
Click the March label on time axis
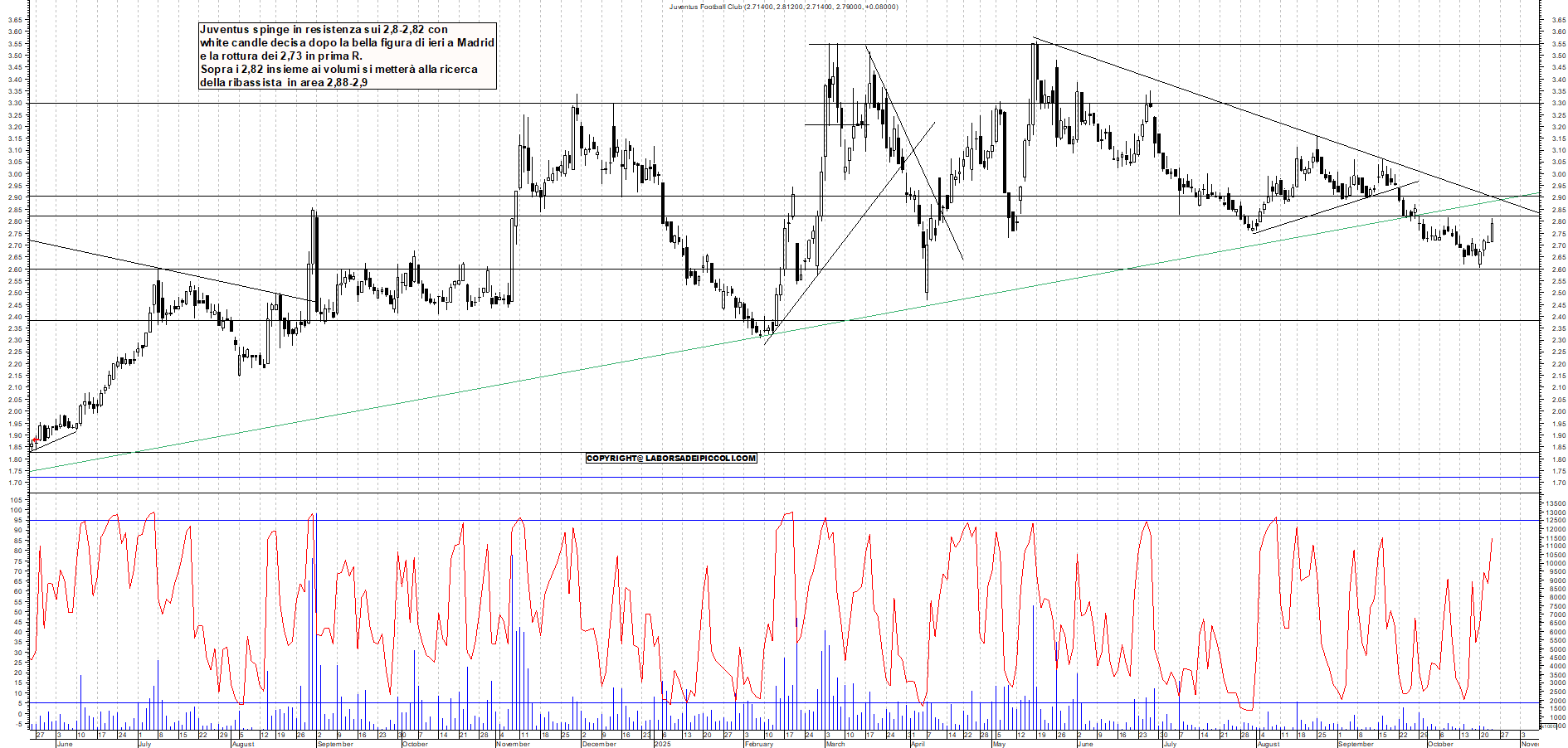[x=835, y=744]
